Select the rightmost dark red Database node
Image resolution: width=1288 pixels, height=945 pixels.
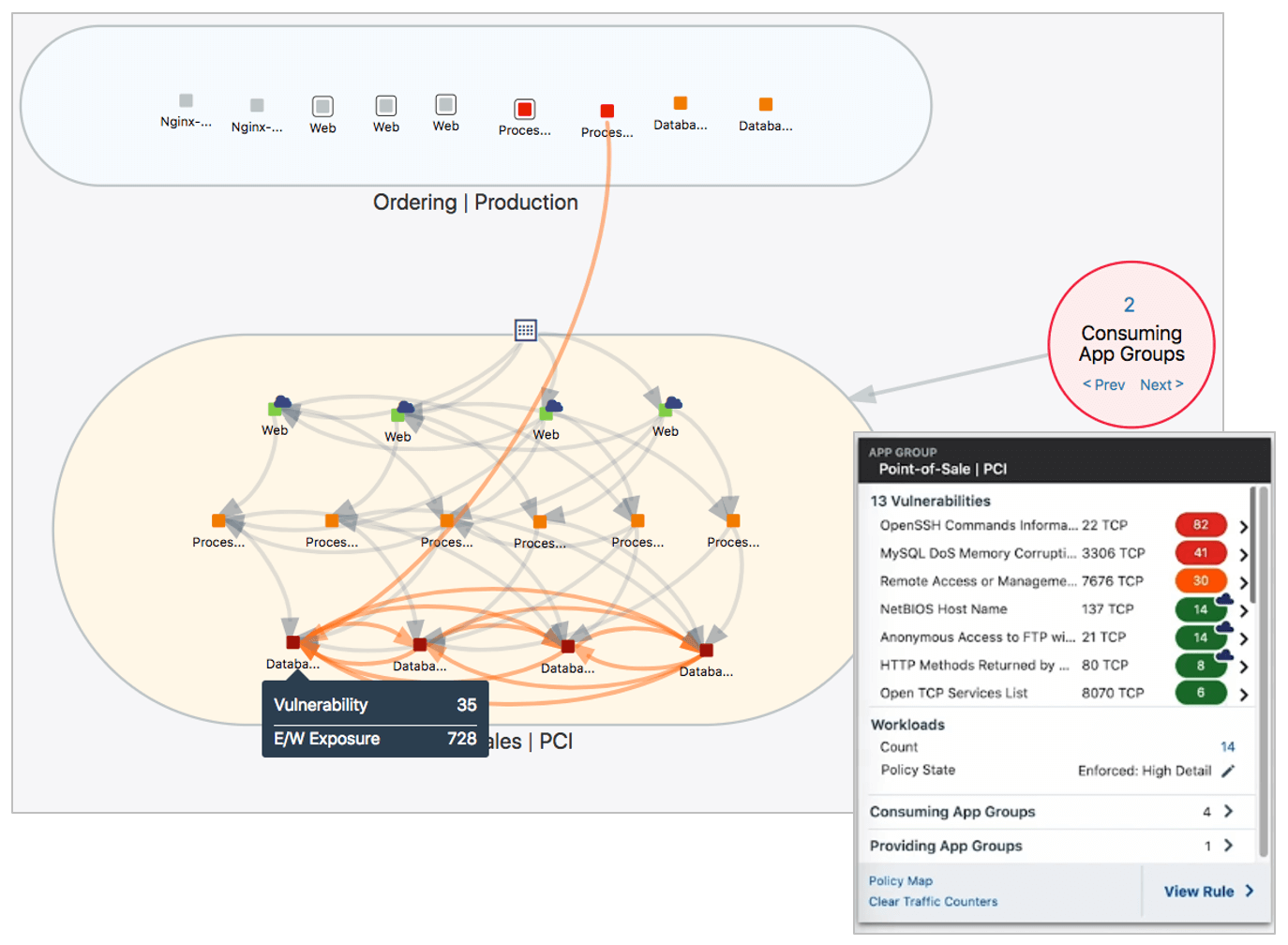(706, 650)
